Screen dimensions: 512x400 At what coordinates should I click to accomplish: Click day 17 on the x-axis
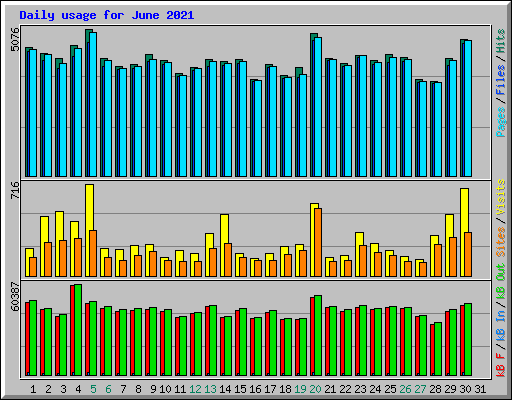(270, 389)
